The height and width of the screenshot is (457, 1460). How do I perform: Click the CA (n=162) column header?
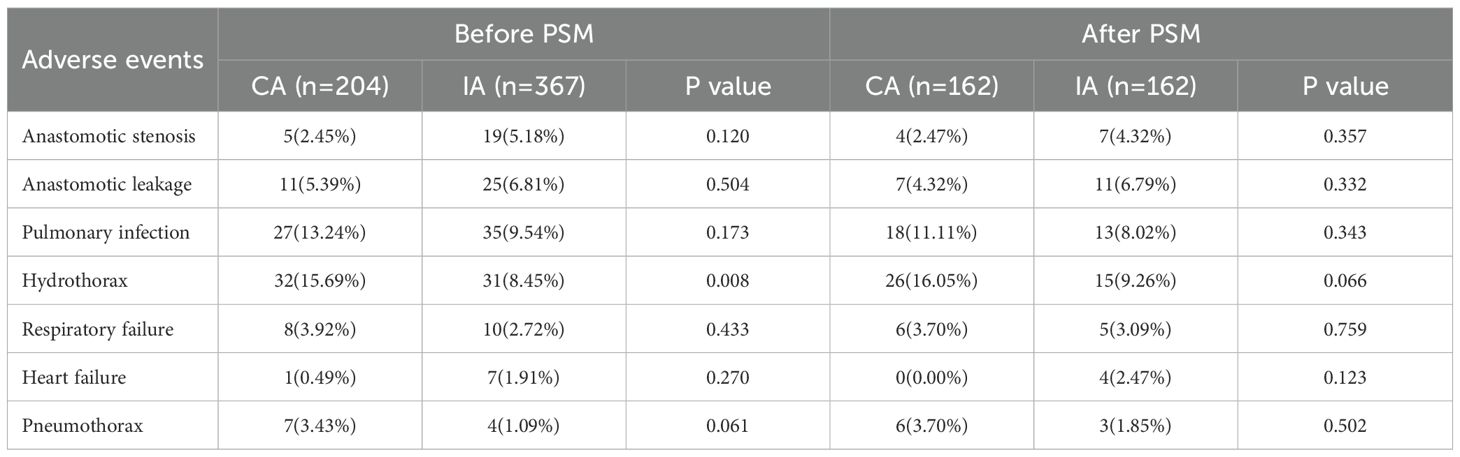932,86
